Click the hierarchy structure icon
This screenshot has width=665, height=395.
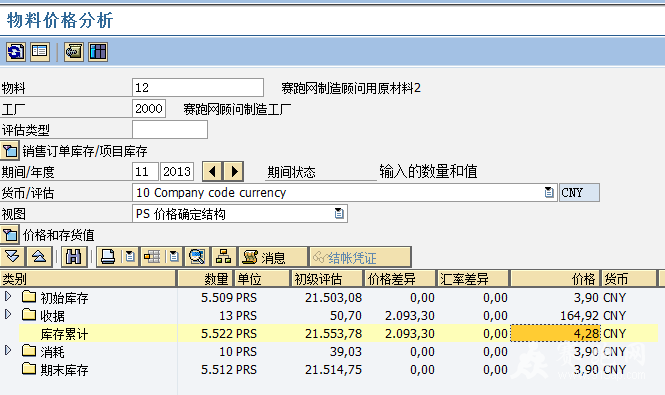(224, 257)
